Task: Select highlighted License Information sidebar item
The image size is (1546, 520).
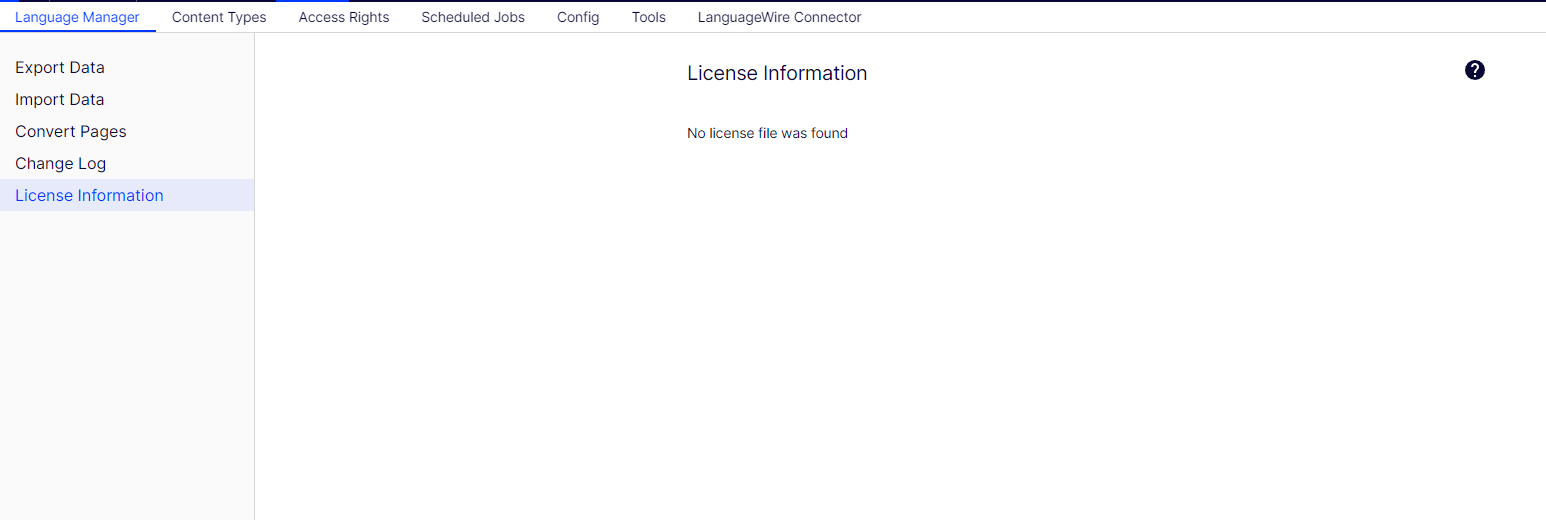Action: coord(89,195)
